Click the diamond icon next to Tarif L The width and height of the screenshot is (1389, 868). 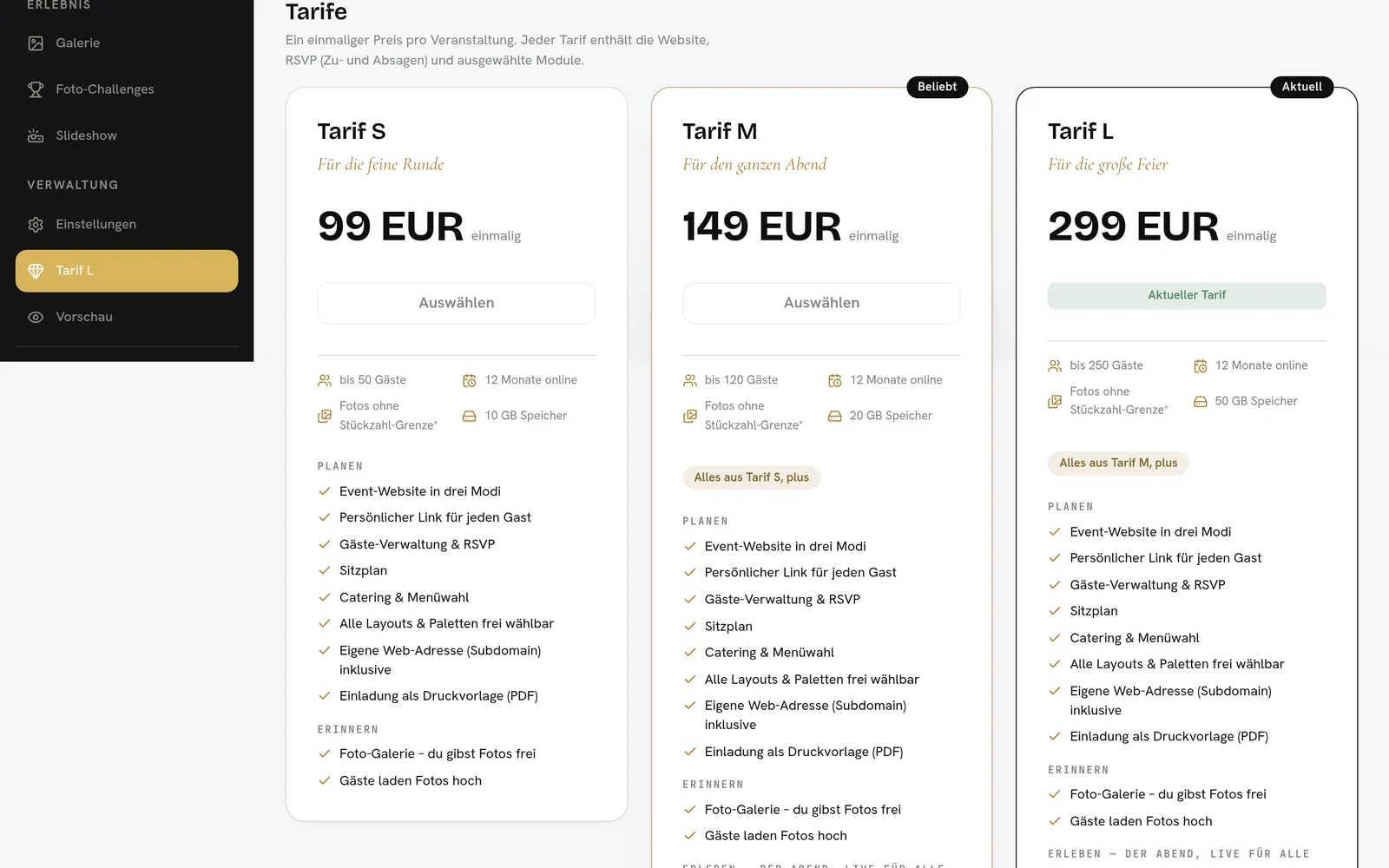[x=36, y=271]
